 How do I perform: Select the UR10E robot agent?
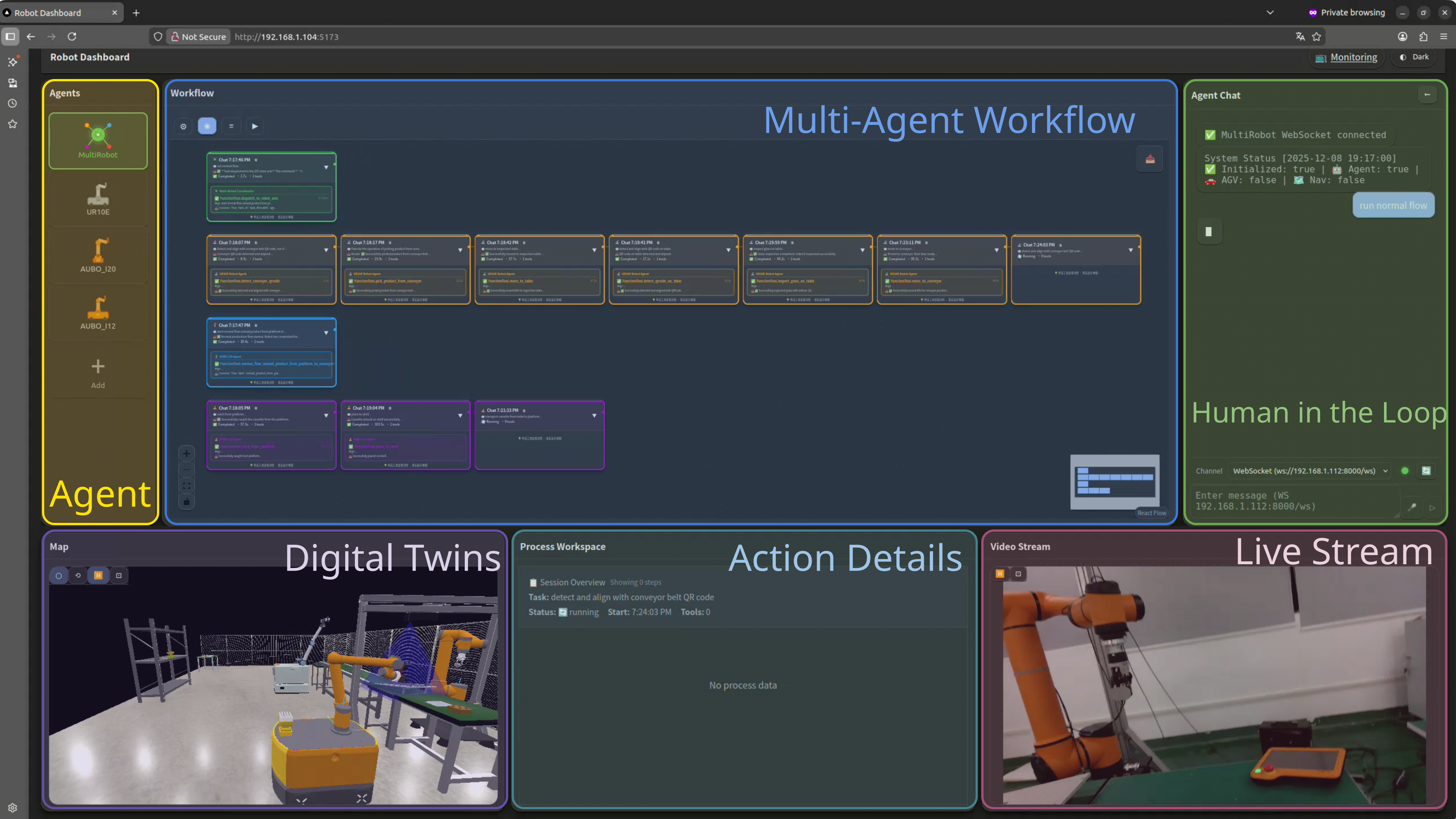[98, 198]
